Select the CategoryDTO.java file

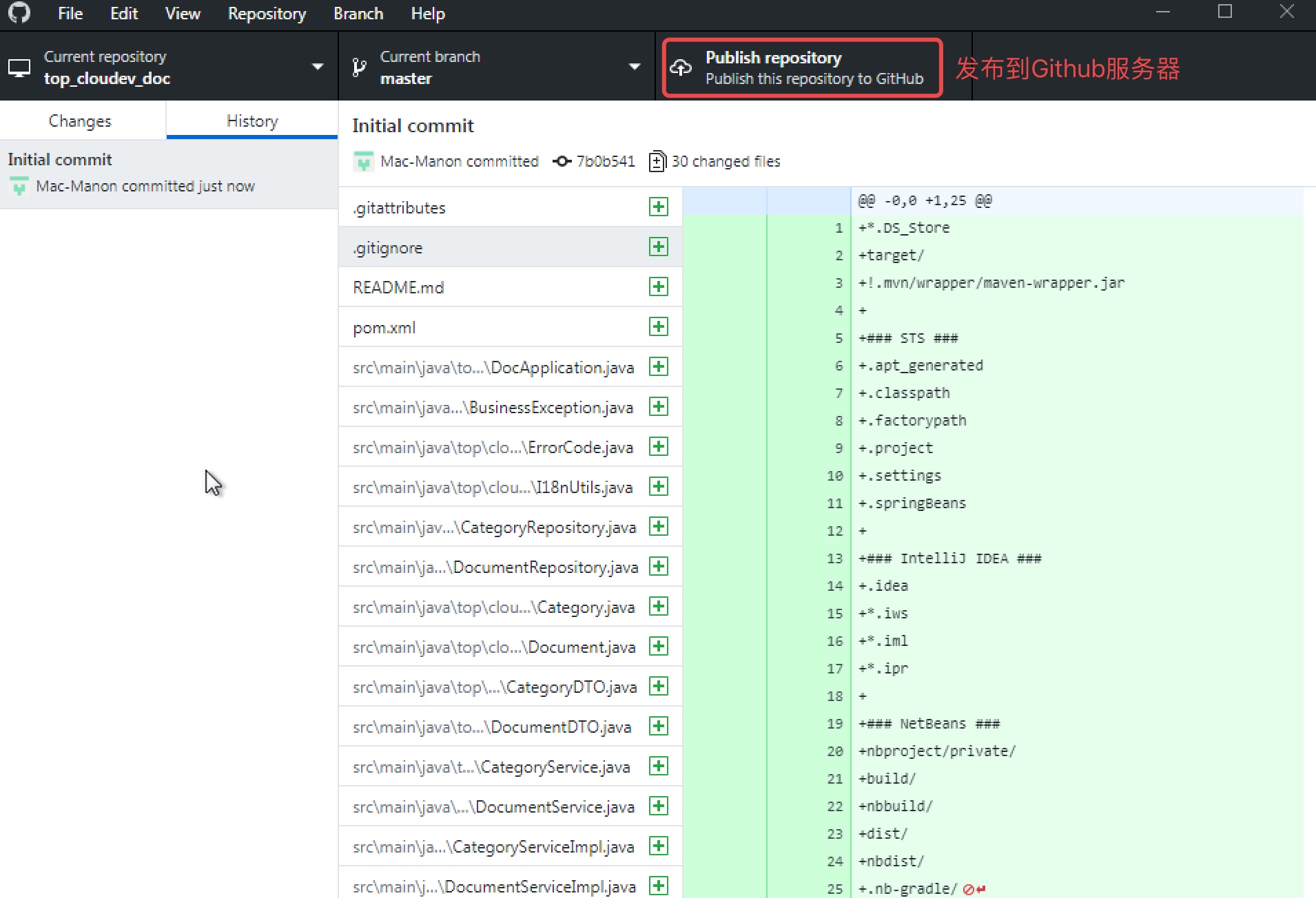511,687
